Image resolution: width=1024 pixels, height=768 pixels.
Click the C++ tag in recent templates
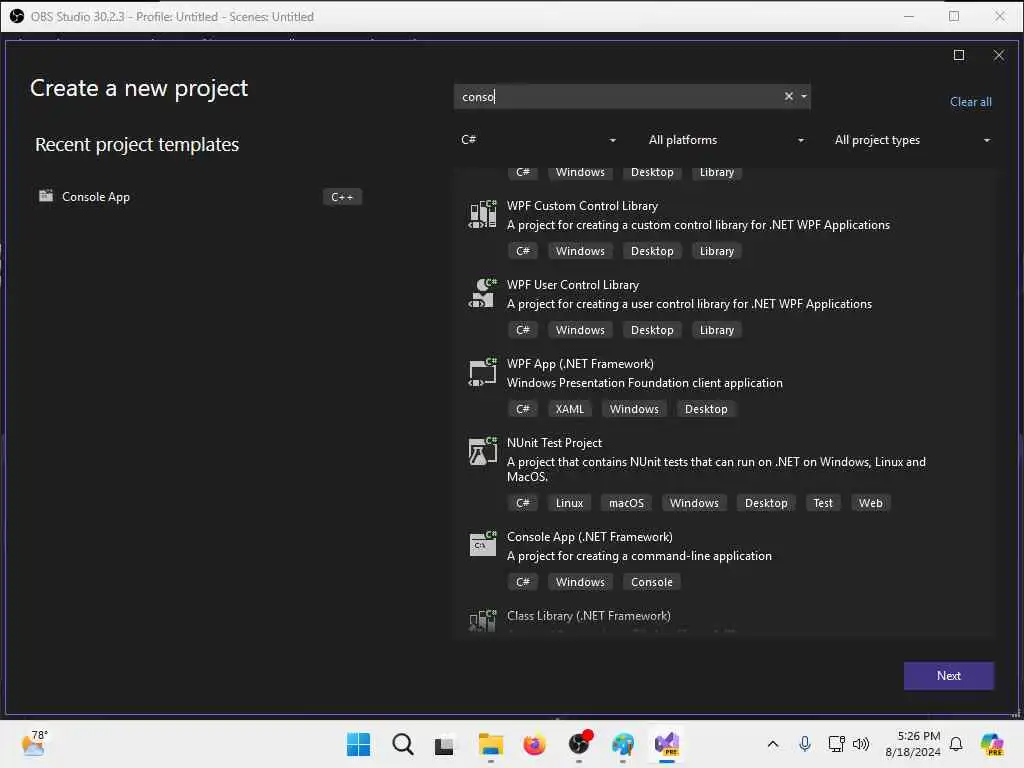(x=342, y=197)
